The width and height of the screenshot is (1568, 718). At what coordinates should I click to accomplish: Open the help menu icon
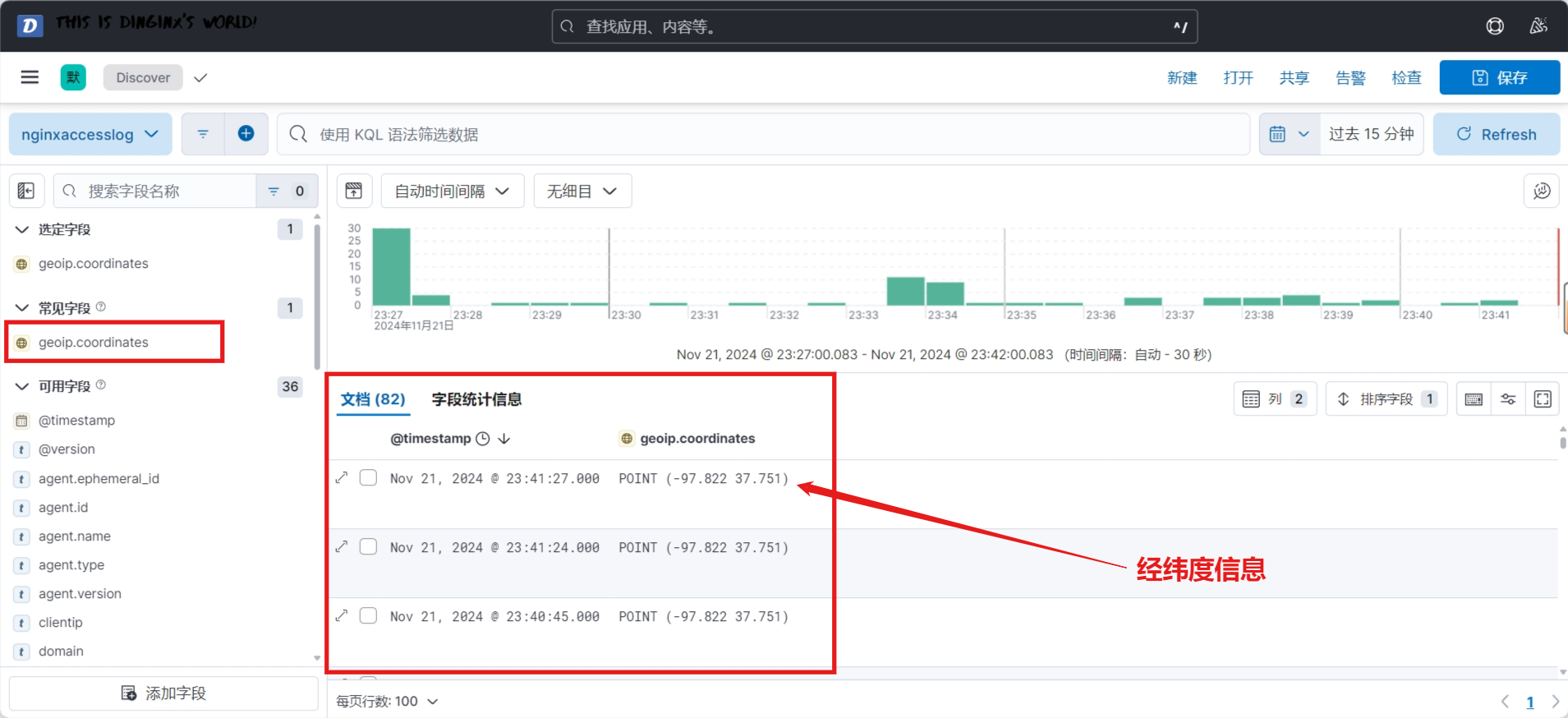(x=1495, y=26)
